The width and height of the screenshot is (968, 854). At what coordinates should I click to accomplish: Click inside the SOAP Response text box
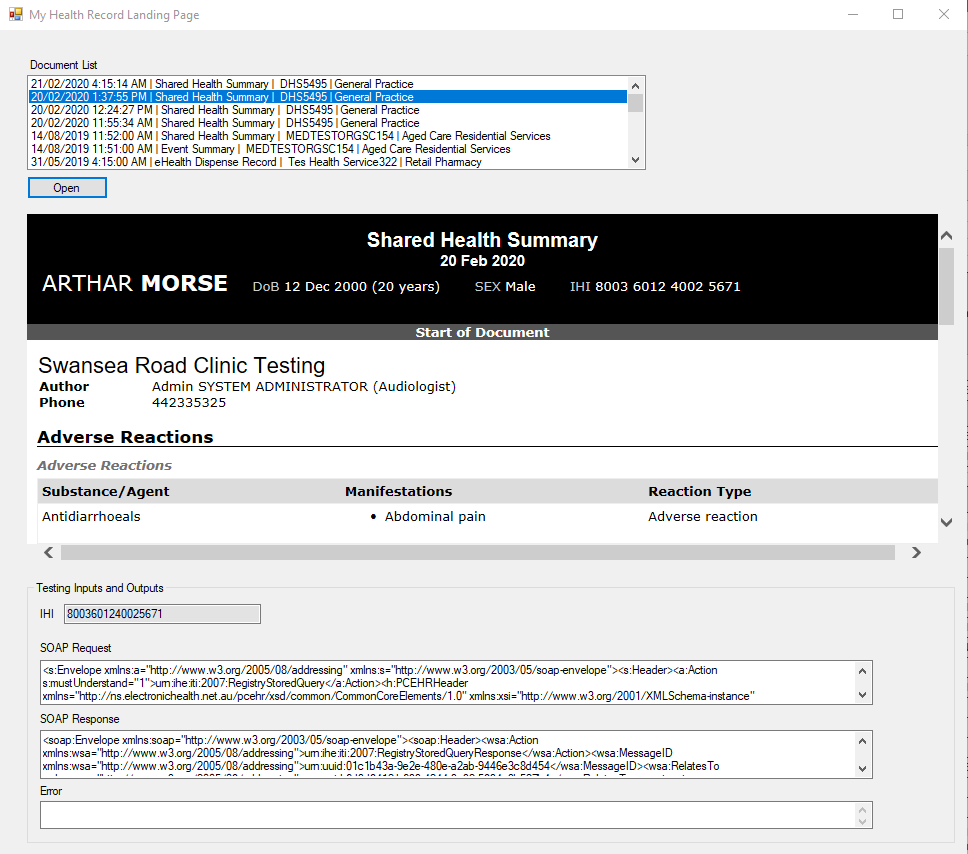click(440, 754)
